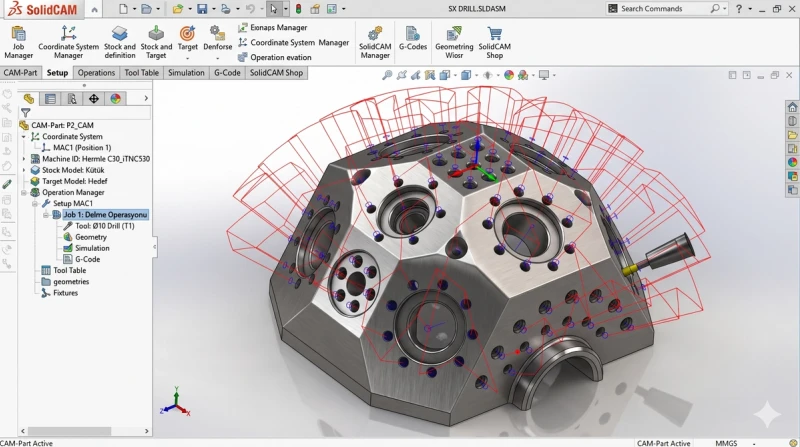The image size is (800, 447).
Task: Select Target Model: Hedef item
Action: [69, 181]
